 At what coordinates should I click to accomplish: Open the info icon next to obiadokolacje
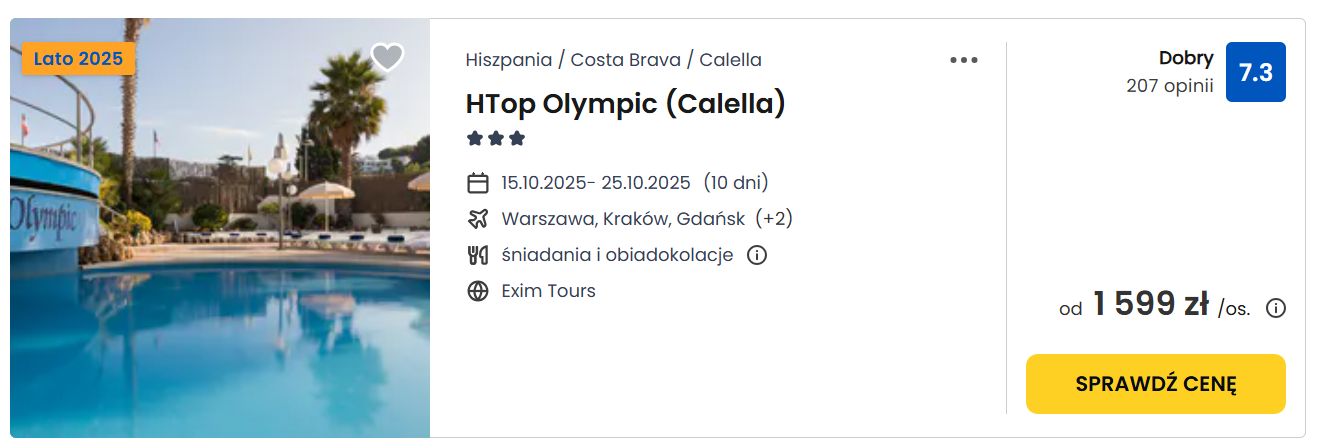click(x=757, y=255)
